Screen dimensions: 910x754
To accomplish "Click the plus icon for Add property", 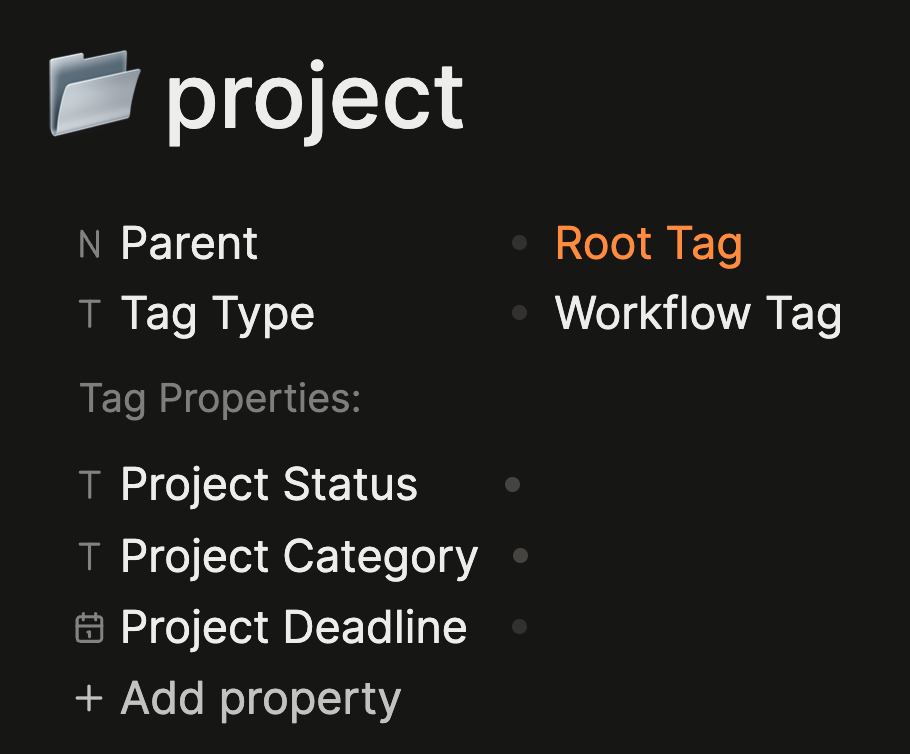I will tap(89, 698).
